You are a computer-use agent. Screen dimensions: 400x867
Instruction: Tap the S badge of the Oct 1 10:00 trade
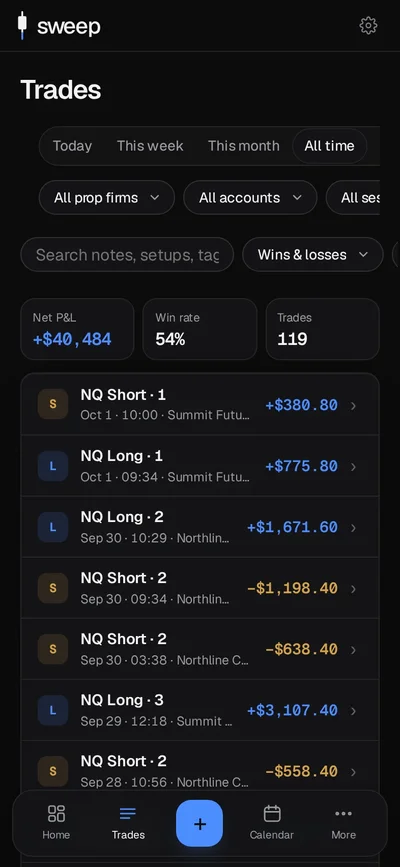click(53, 404)
